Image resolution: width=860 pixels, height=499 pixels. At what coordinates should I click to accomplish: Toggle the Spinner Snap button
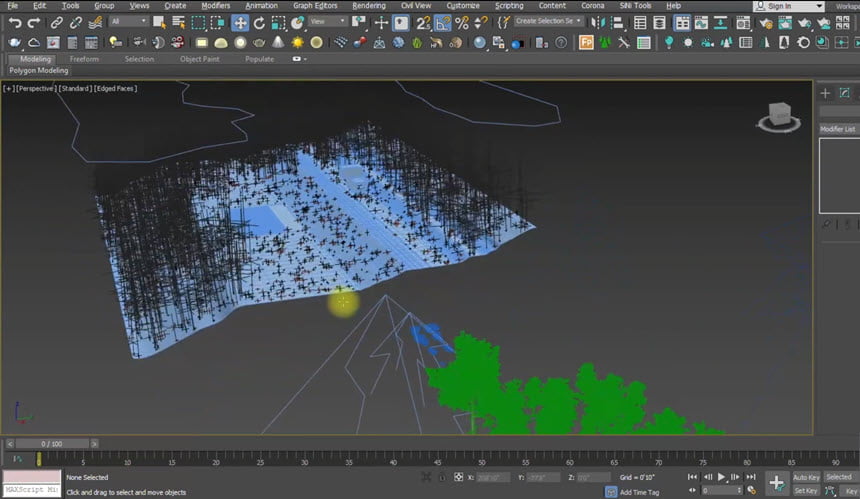[x=481, y=23]
